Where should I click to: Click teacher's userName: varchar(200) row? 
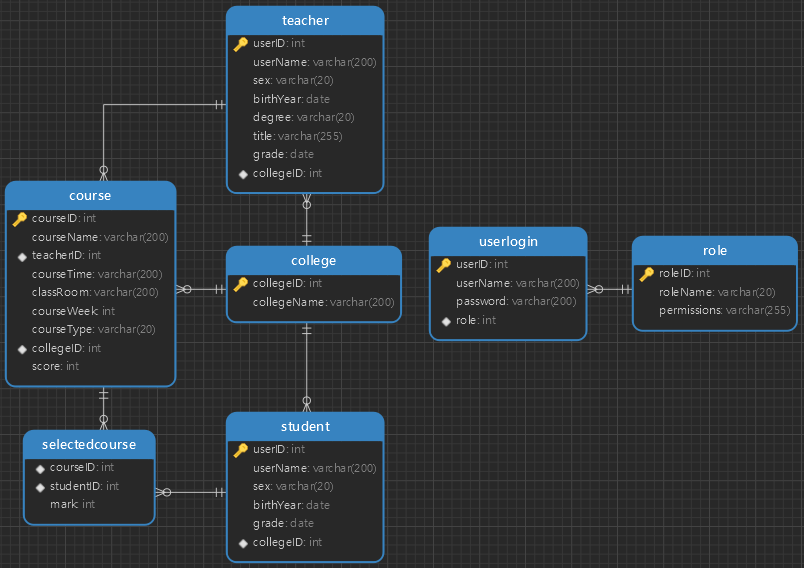click(314, 62)
